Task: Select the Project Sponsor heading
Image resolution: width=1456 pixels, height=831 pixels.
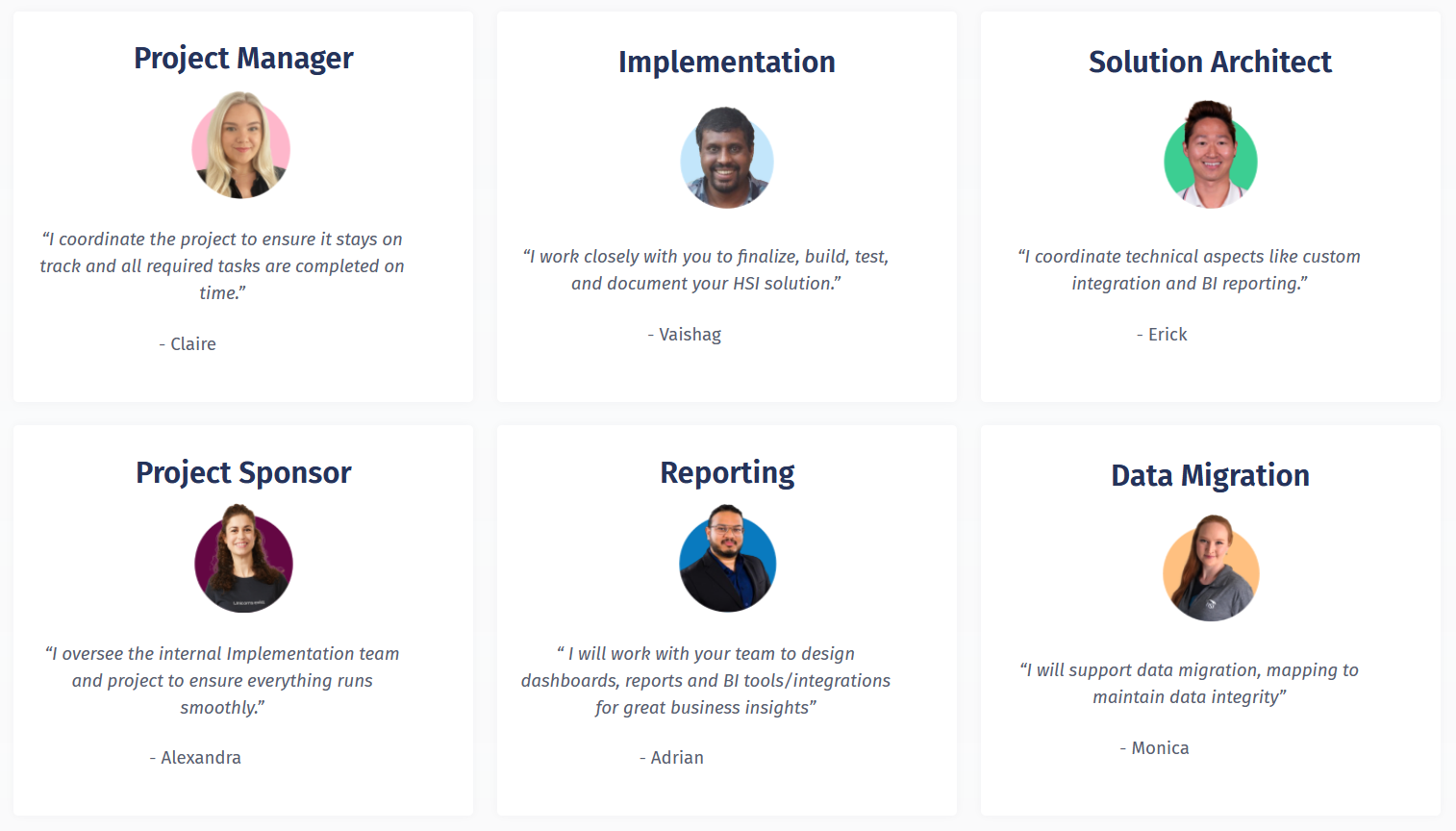Action: point(243,473)
